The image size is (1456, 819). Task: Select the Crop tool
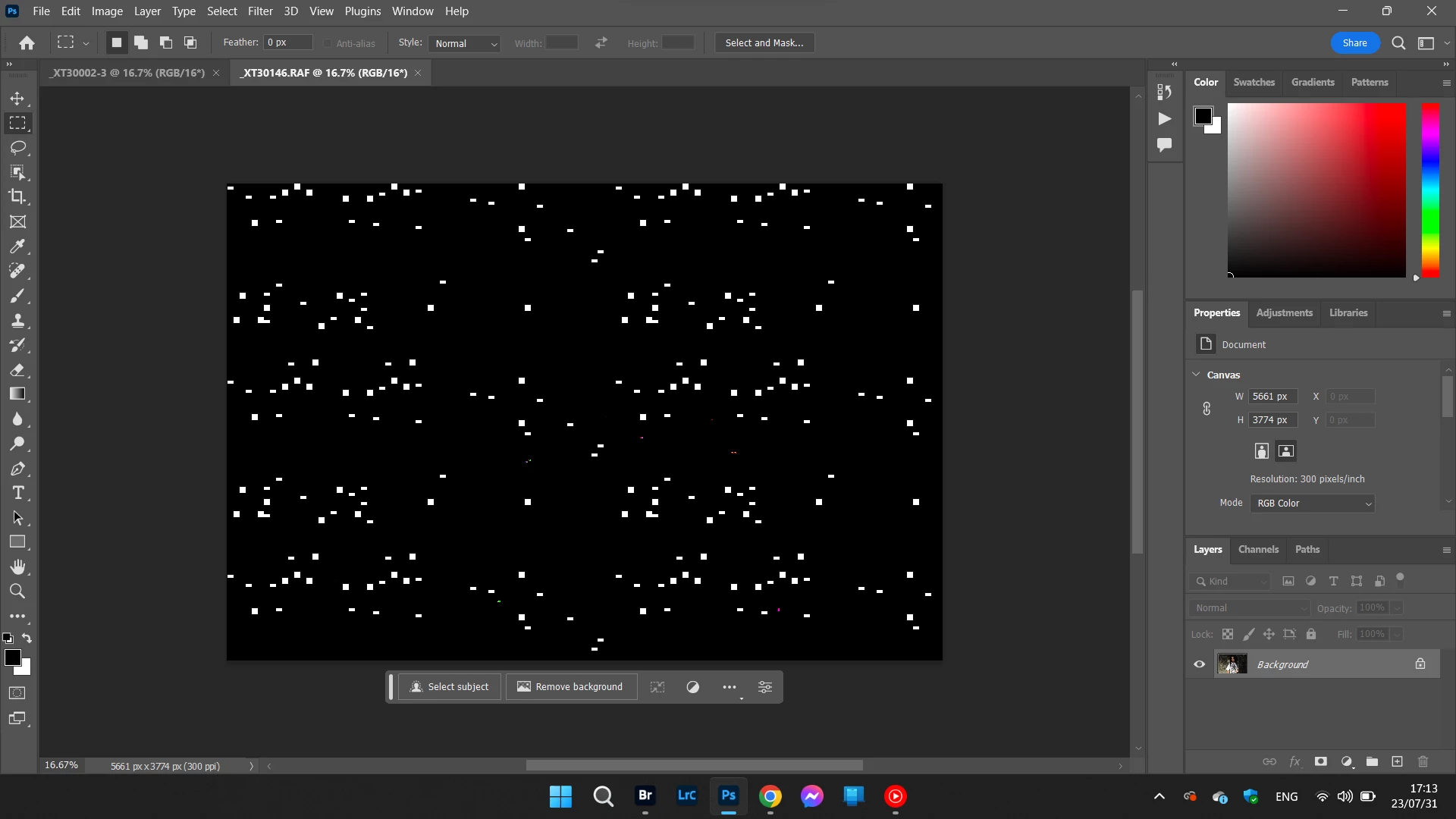point(17,197)
